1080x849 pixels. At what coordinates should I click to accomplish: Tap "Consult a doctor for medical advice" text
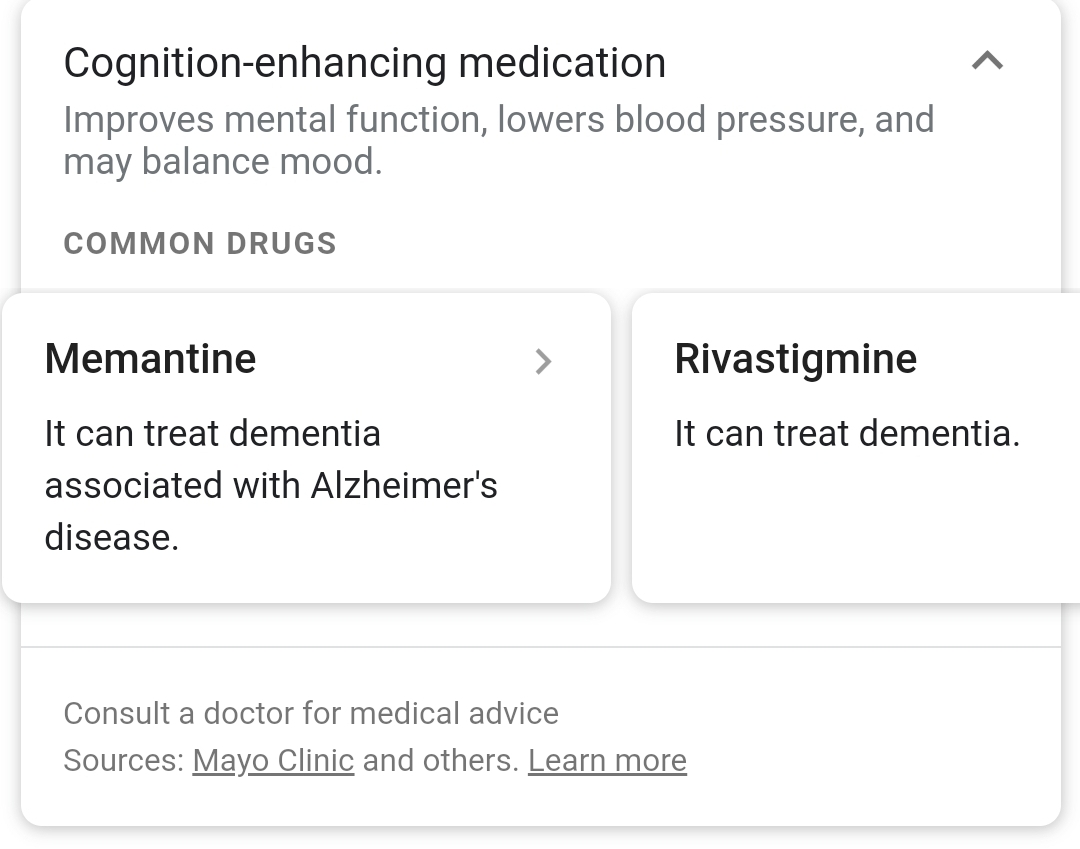point(311,713)
